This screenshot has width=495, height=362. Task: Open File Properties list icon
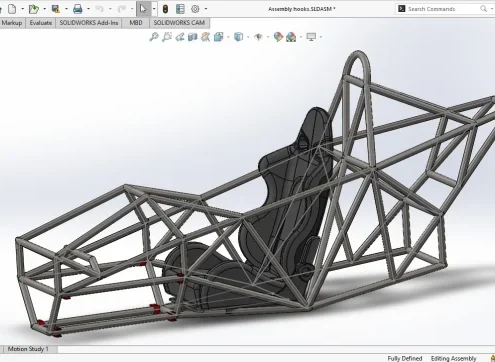(180, 9)
